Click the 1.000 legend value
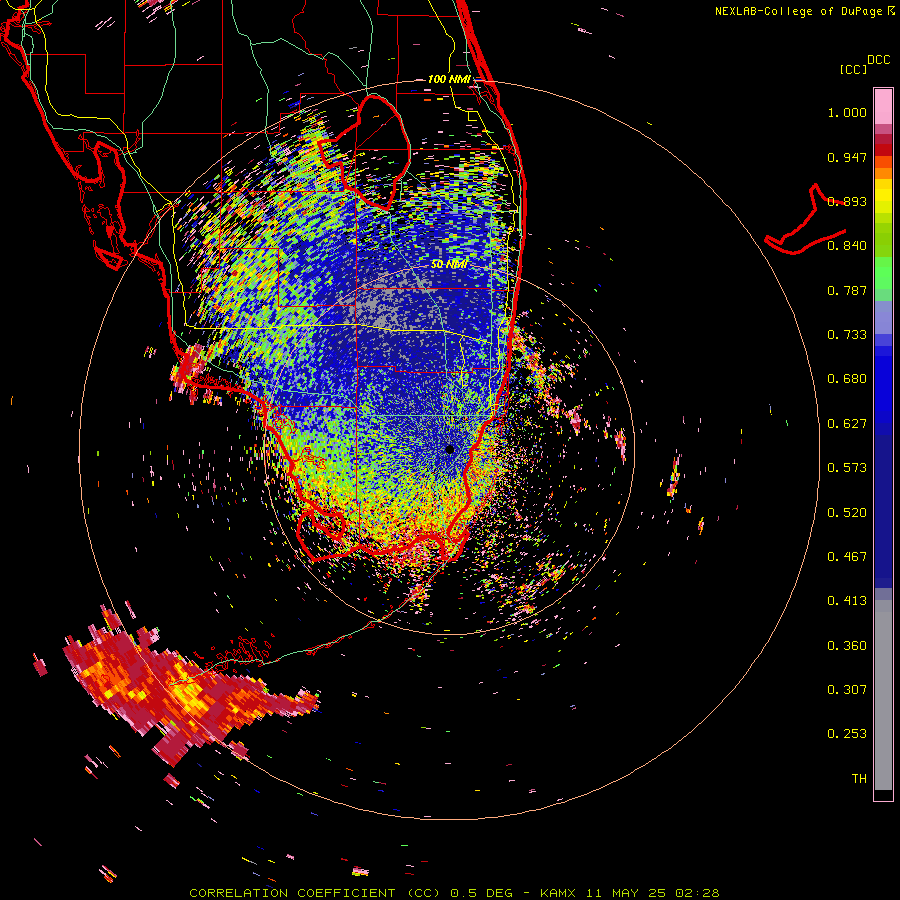The height and width of the screenshot is (900, 900). pyautogui.click(x=847, y=112)
